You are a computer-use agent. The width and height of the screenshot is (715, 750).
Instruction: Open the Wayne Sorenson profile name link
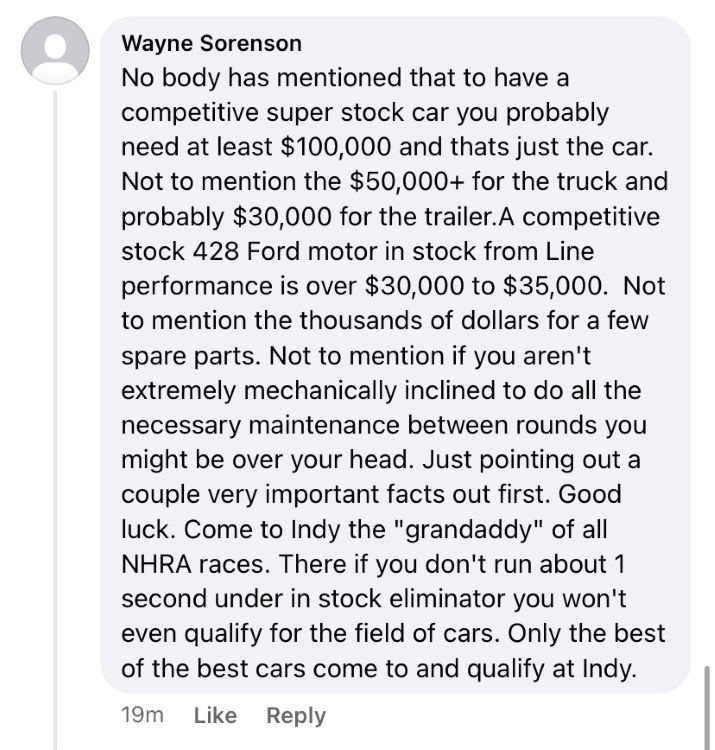click(211, 44)
